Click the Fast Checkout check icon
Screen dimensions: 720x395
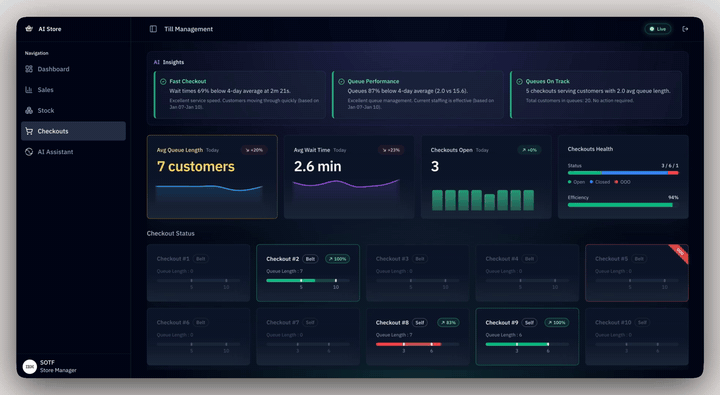(x=163, y=81)
